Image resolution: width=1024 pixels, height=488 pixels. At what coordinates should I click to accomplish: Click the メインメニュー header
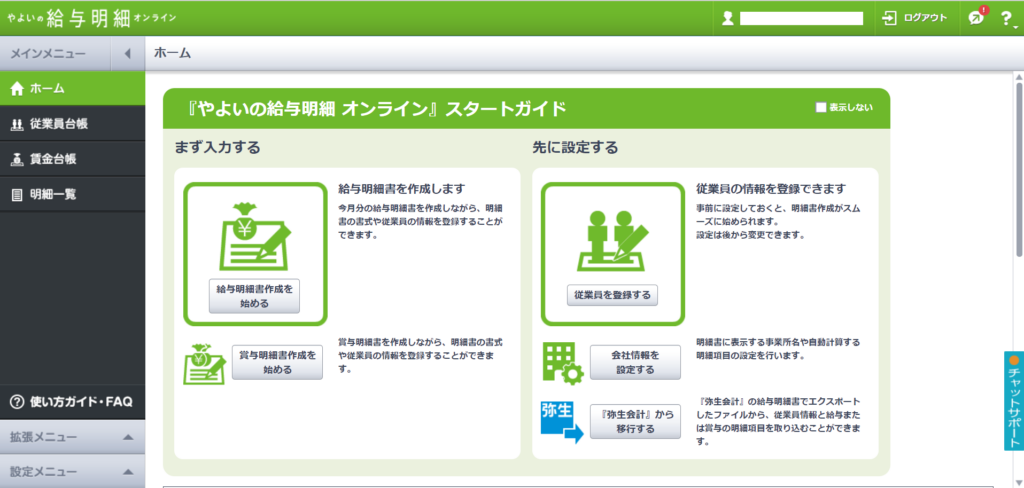point(55,54)
